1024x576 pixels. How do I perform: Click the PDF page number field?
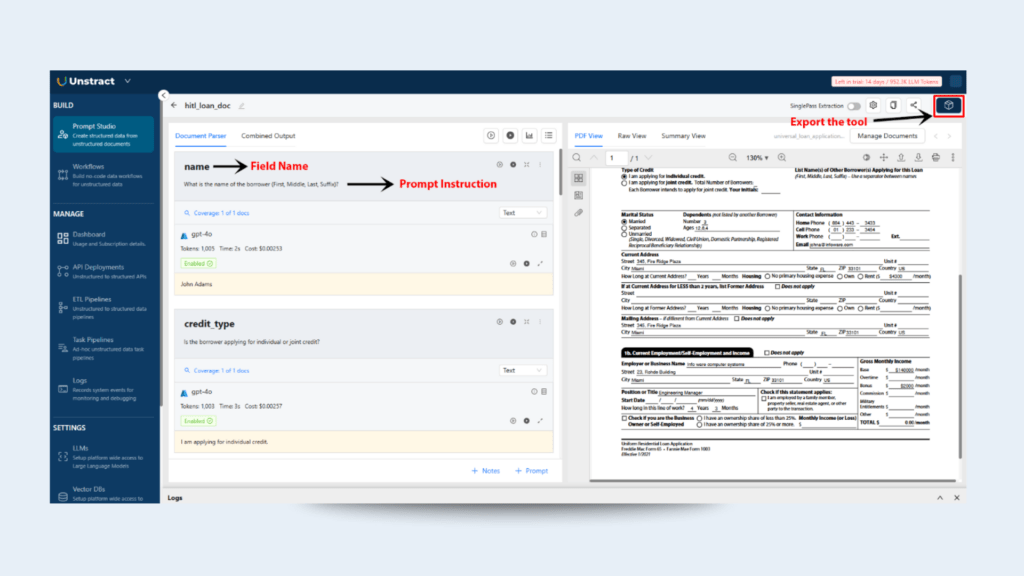pyautogui.click(x=616, y=158)
